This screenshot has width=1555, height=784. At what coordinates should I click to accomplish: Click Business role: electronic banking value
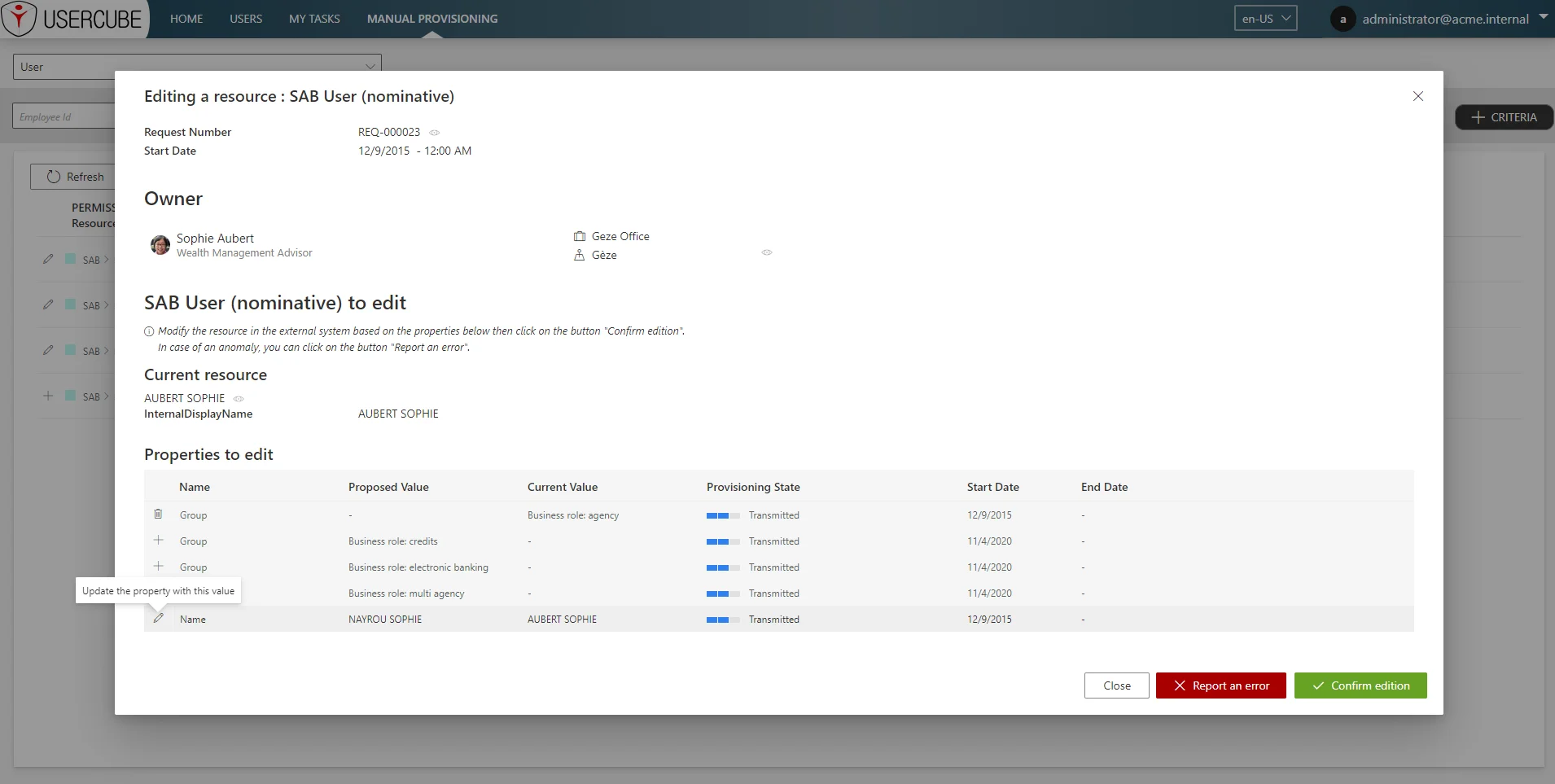(x=418, y=567)
